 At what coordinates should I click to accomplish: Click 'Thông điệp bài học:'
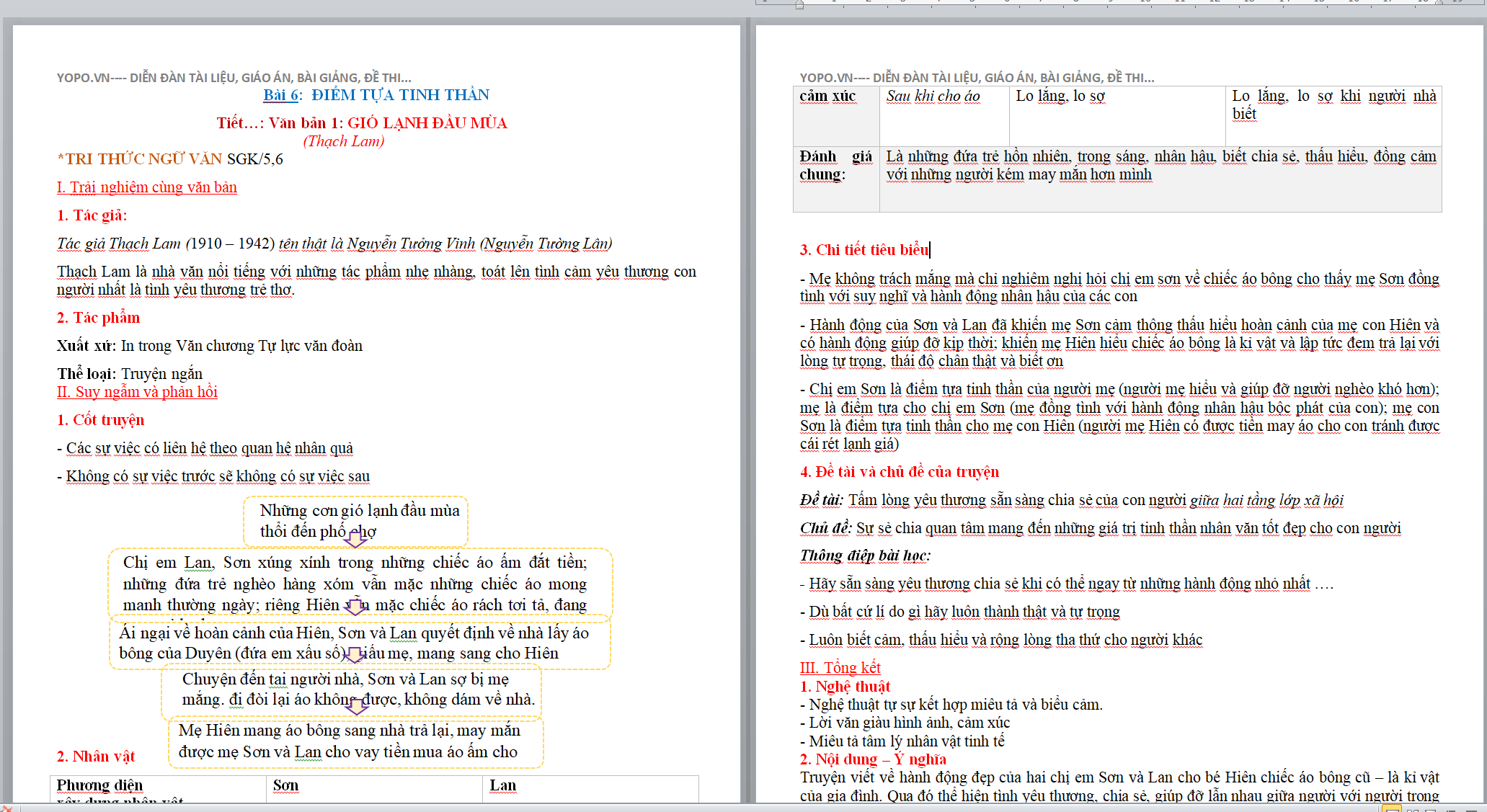tap(865, 556)
